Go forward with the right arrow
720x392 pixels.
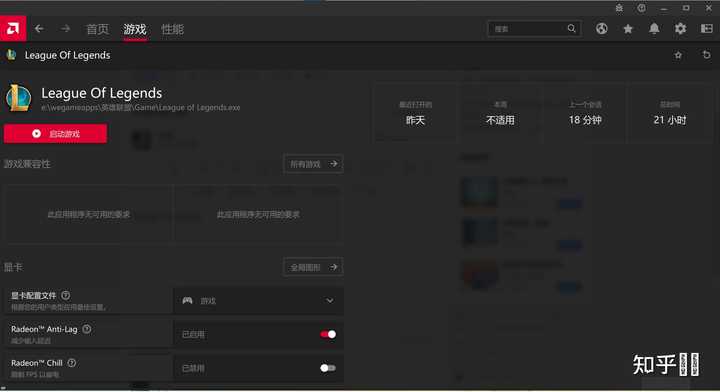pos(65,29)
